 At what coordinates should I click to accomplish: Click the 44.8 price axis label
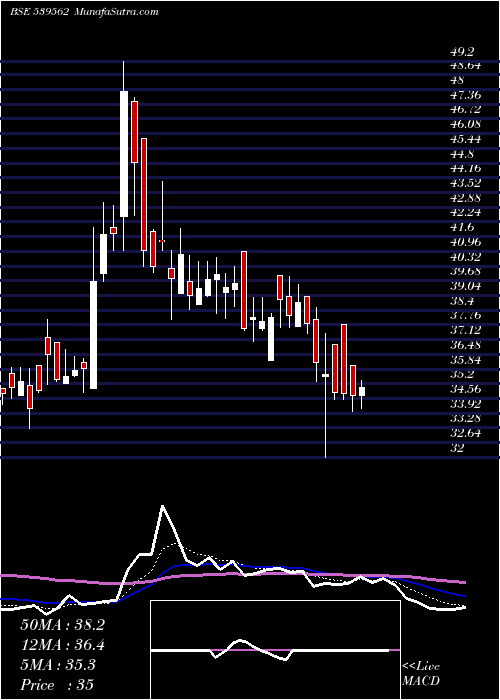(x=461, y=154)
